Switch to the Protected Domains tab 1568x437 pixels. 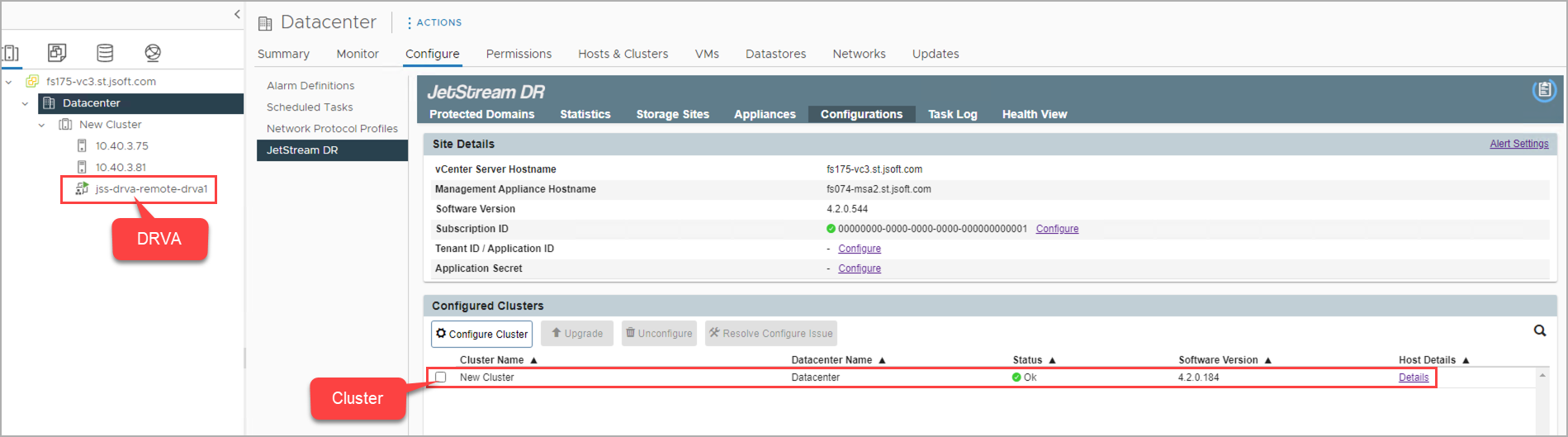click(x=481, y=115)
